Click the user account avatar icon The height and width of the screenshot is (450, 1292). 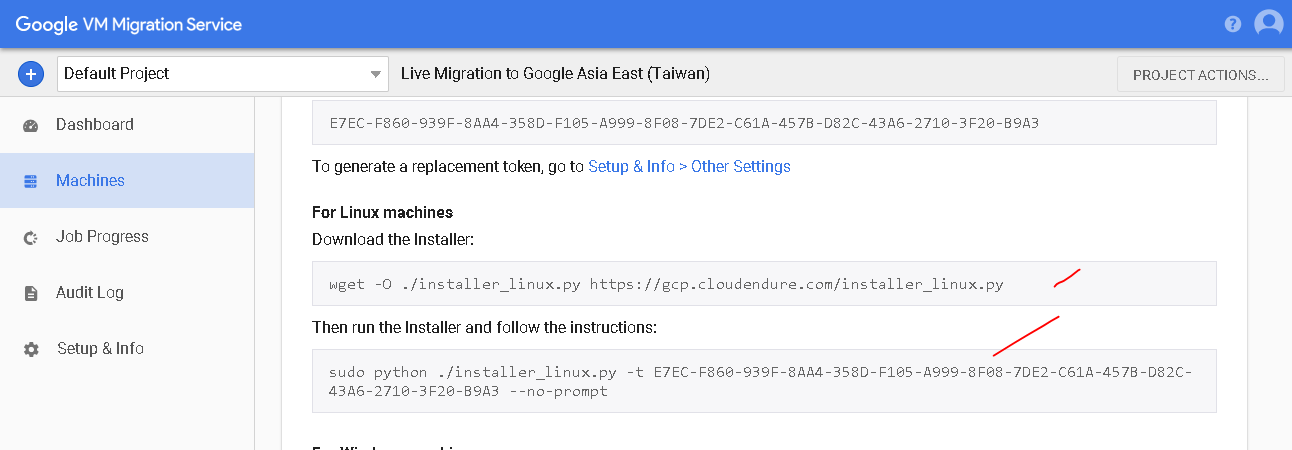click(x=1268, y=23)
